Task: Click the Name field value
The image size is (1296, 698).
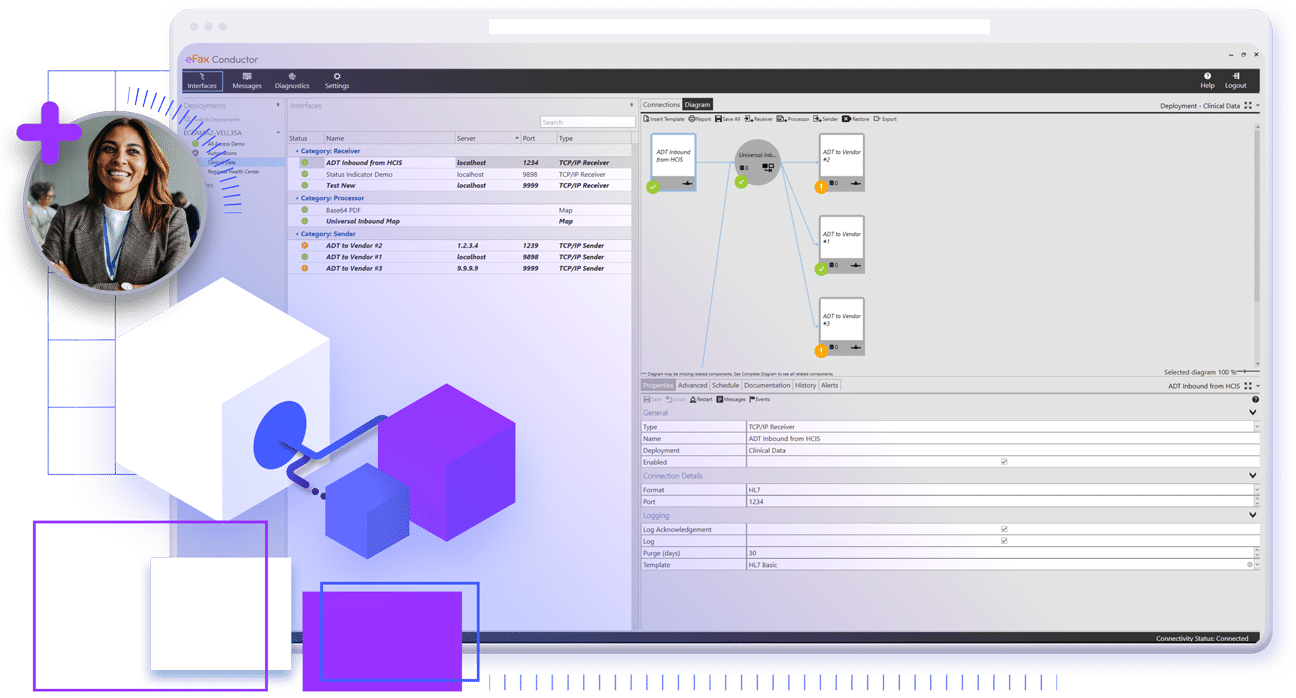Action: [x=1003, y=439]
